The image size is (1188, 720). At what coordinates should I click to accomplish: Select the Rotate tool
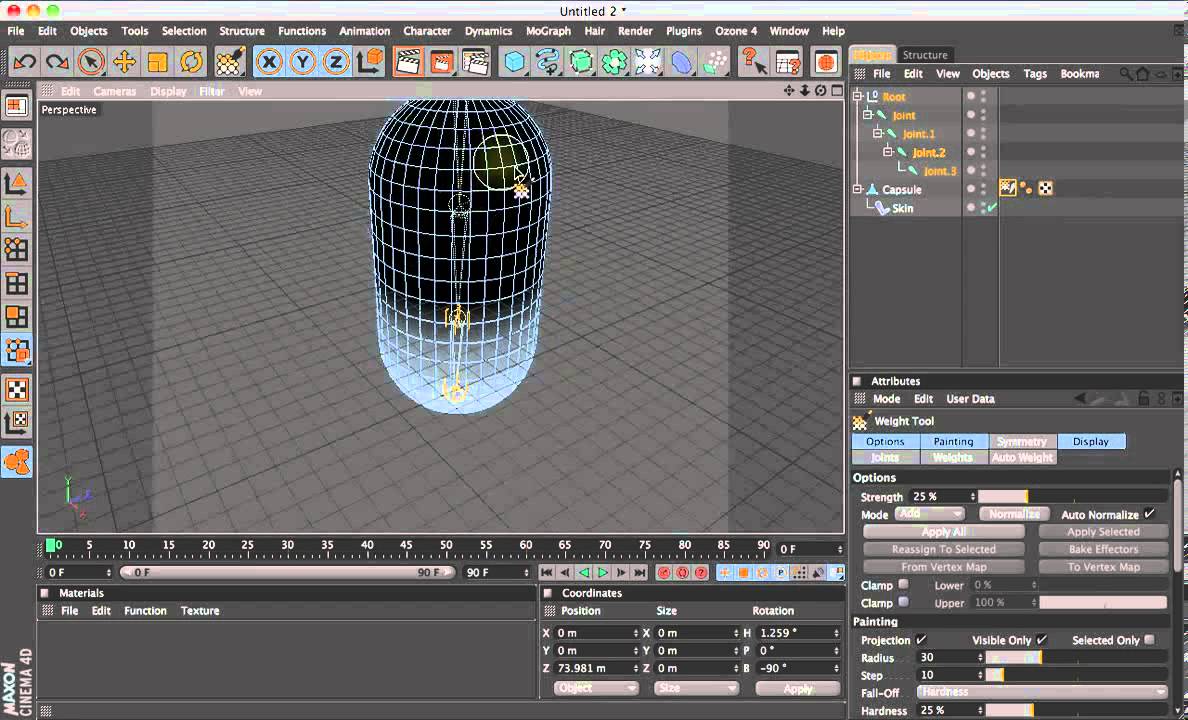191,62
